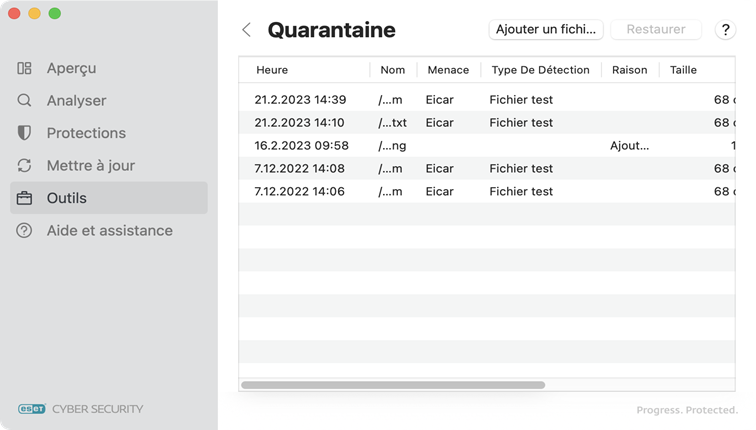This screenshot has height=430, width=756.
Task: Click the Mettre à jour refresh icon
Action: point(25,166)
